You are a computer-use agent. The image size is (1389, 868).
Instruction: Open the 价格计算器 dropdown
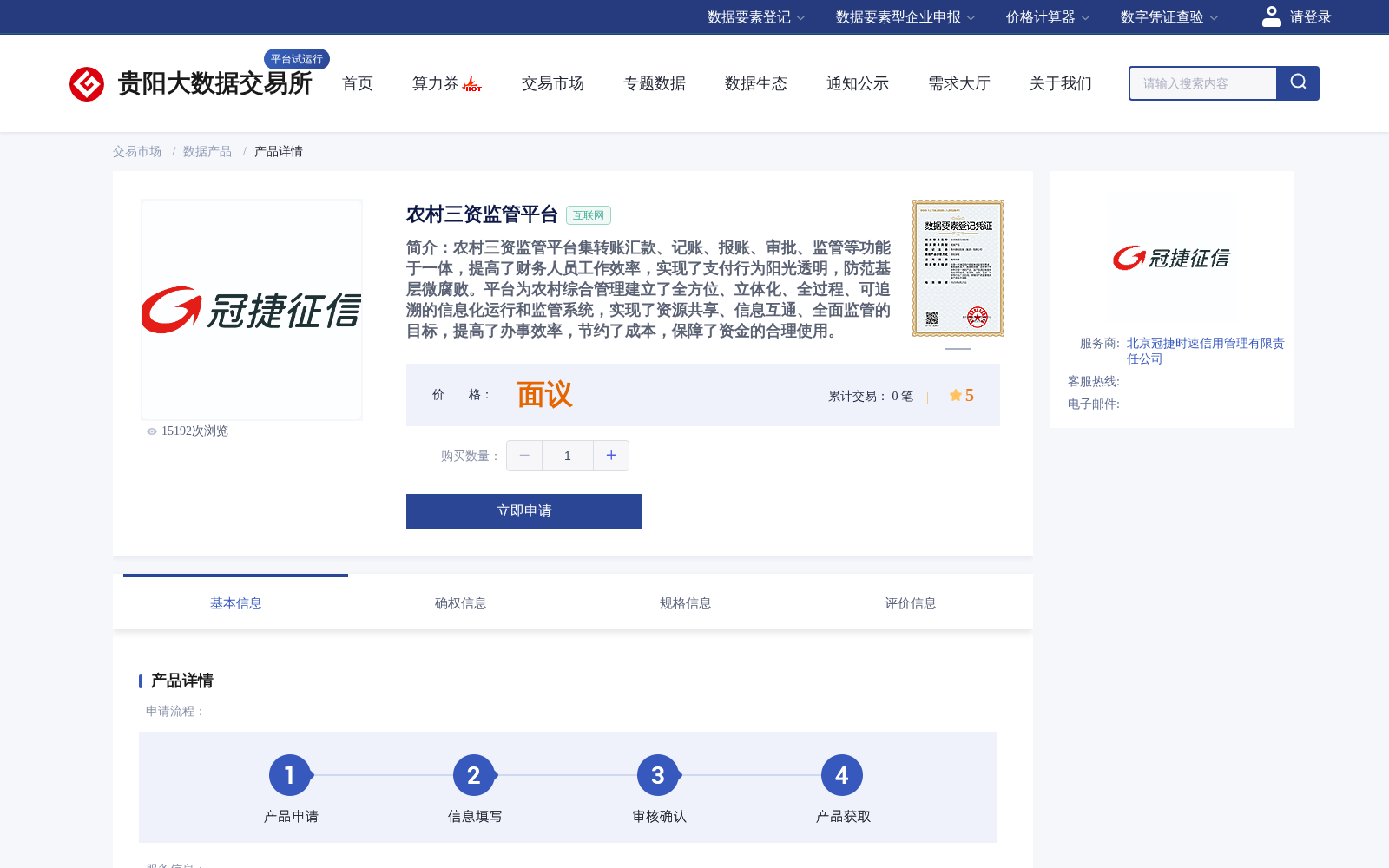[1048, 17]
